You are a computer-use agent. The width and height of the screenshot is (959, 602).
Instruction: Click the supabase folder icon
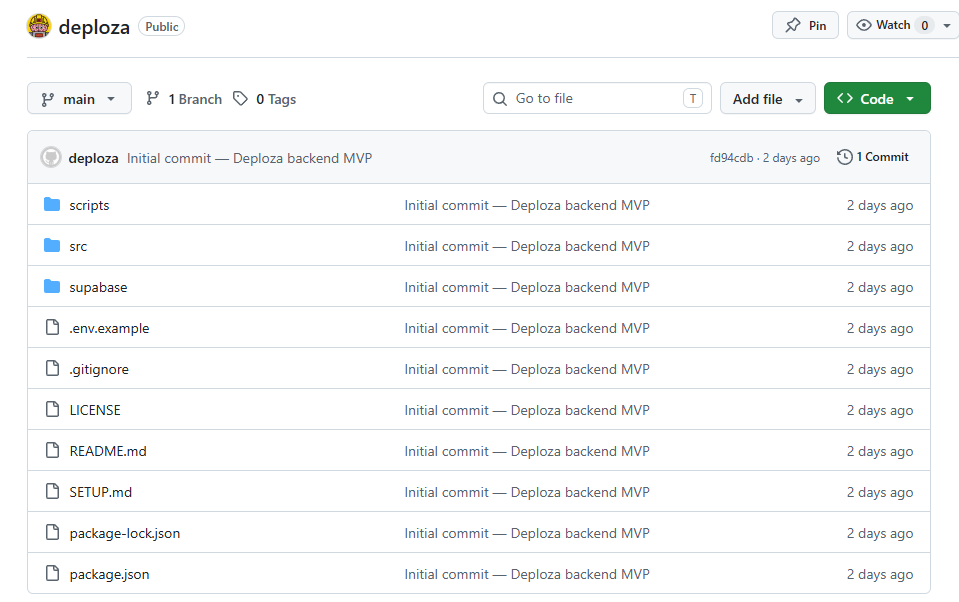tap(52, 286)
